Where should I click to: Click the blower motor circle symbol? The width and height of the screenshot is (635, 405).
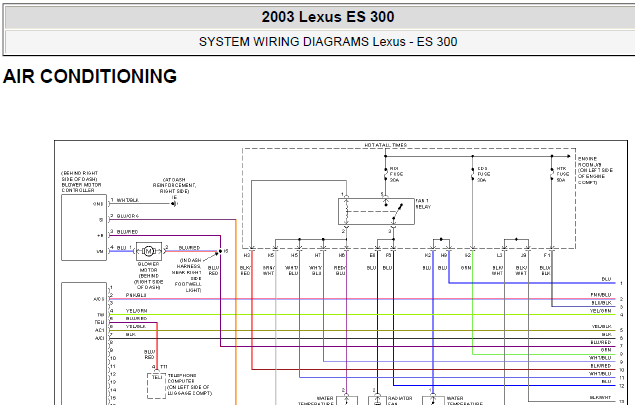(x=148, y=252)
